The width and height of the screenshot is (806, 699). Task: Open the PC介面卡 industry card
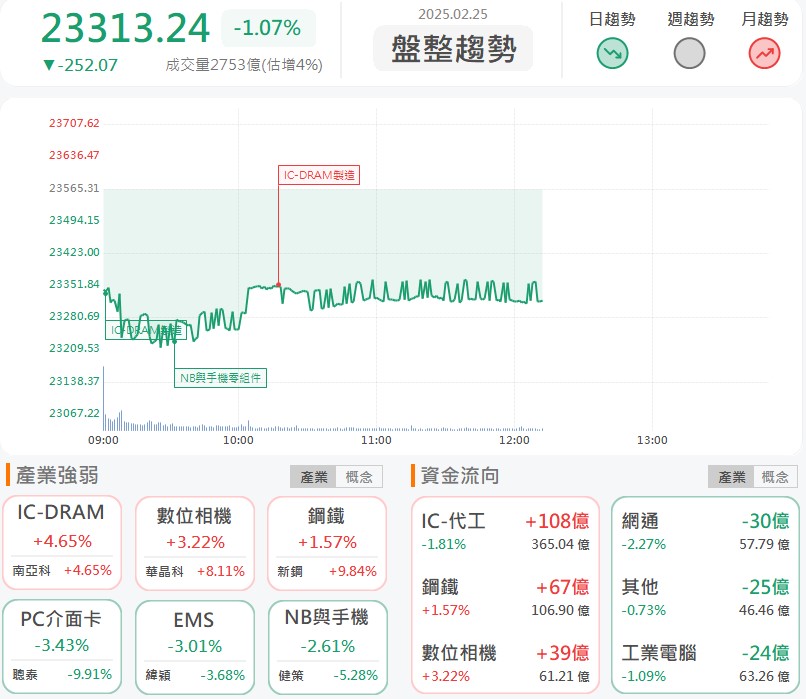62,645
